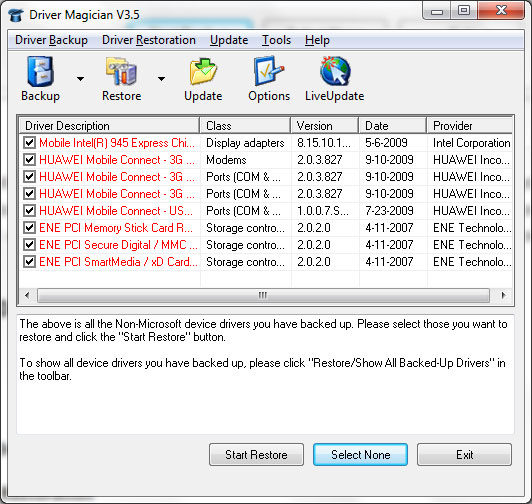The height and width of the screenshot is (504, 532).
Task: Expand the Restore dropdown arrow
Action: 162,79
